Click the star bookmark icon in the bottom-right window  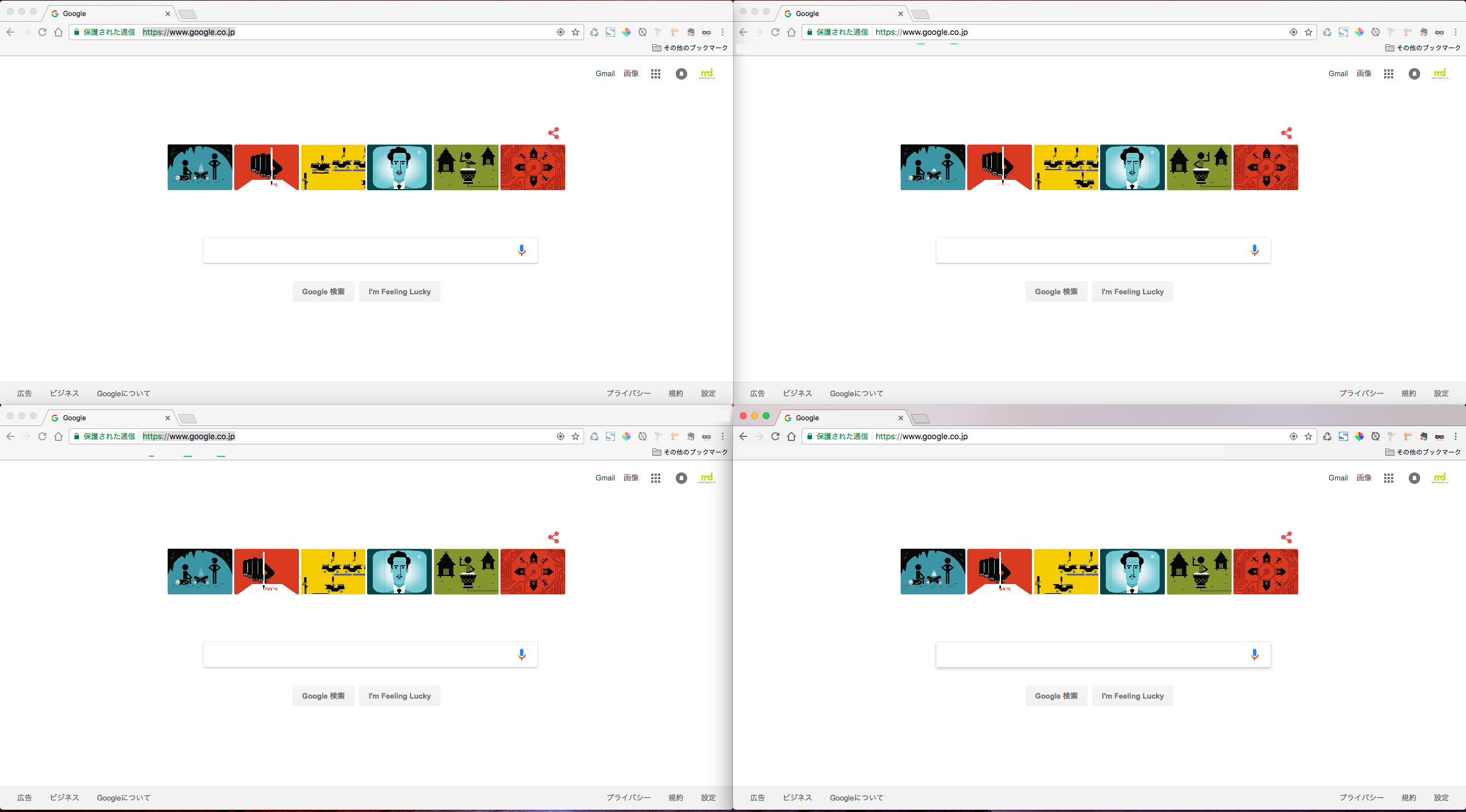[1309, 436]
